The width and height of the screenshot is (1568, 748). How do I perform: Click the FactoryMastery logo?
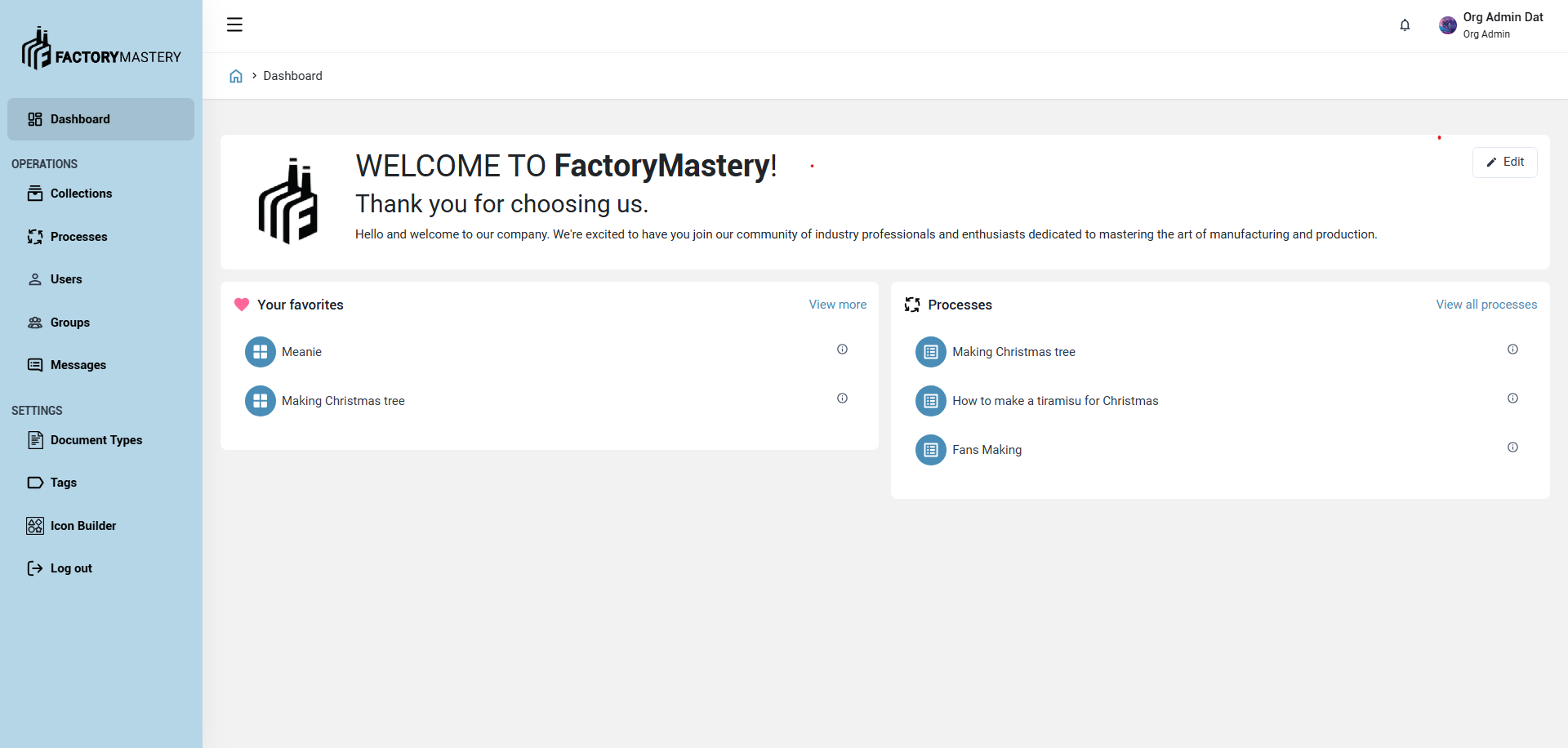click(x=101, y=48)
